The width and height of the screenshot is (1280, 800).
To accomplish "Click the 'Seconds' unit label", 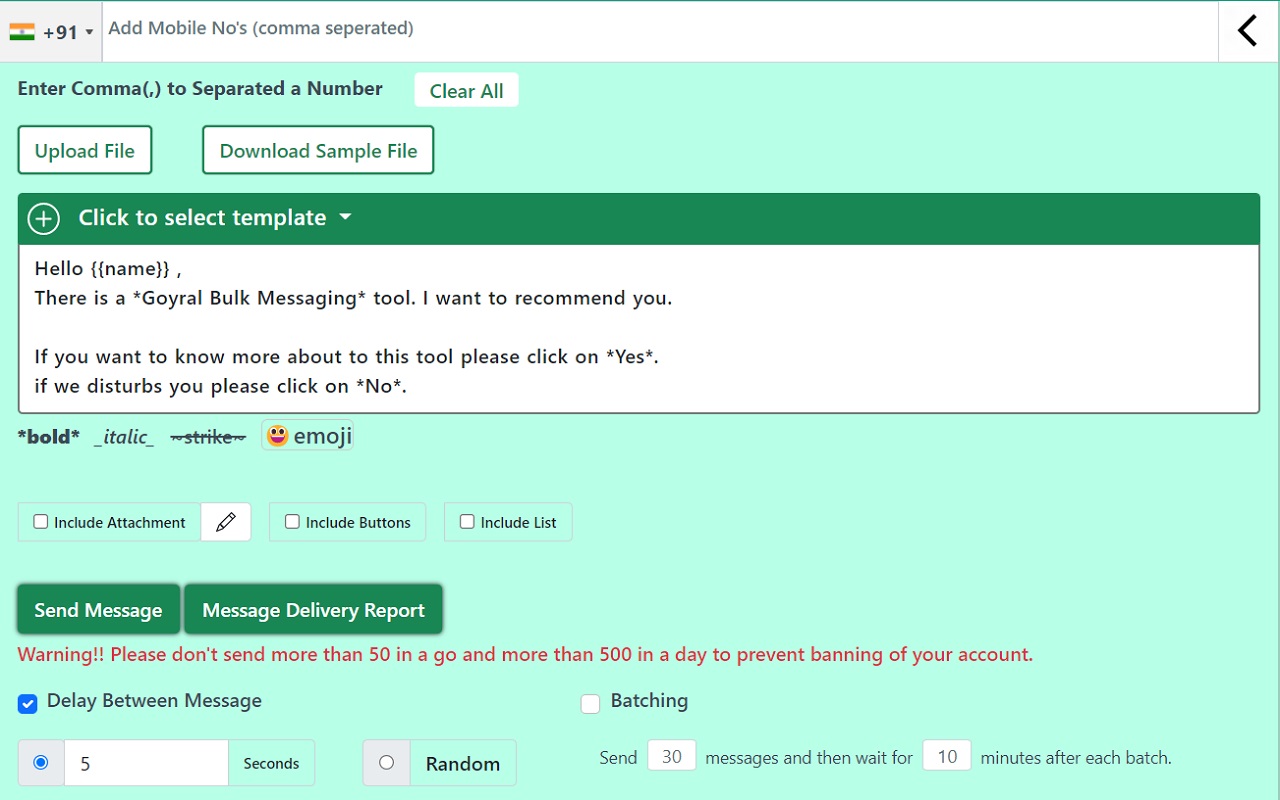I will coord(271,763).
